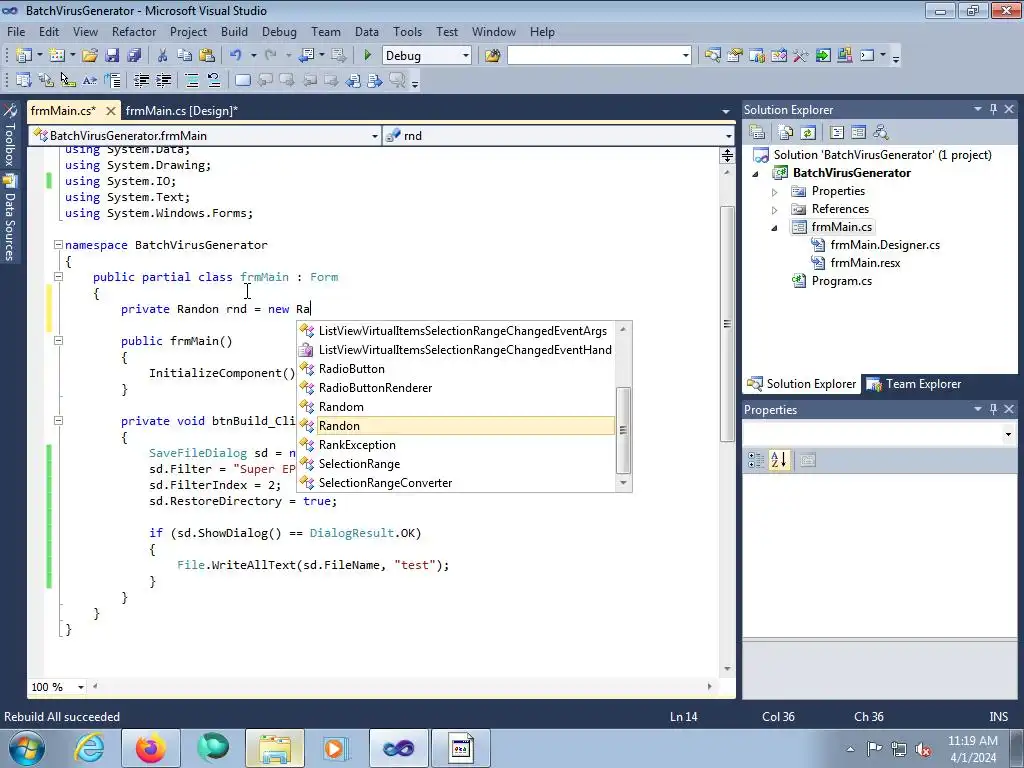Open Properties Window from toolbar icon
The width and height of the screenshot is (1024, 768).
coord(735,56)
